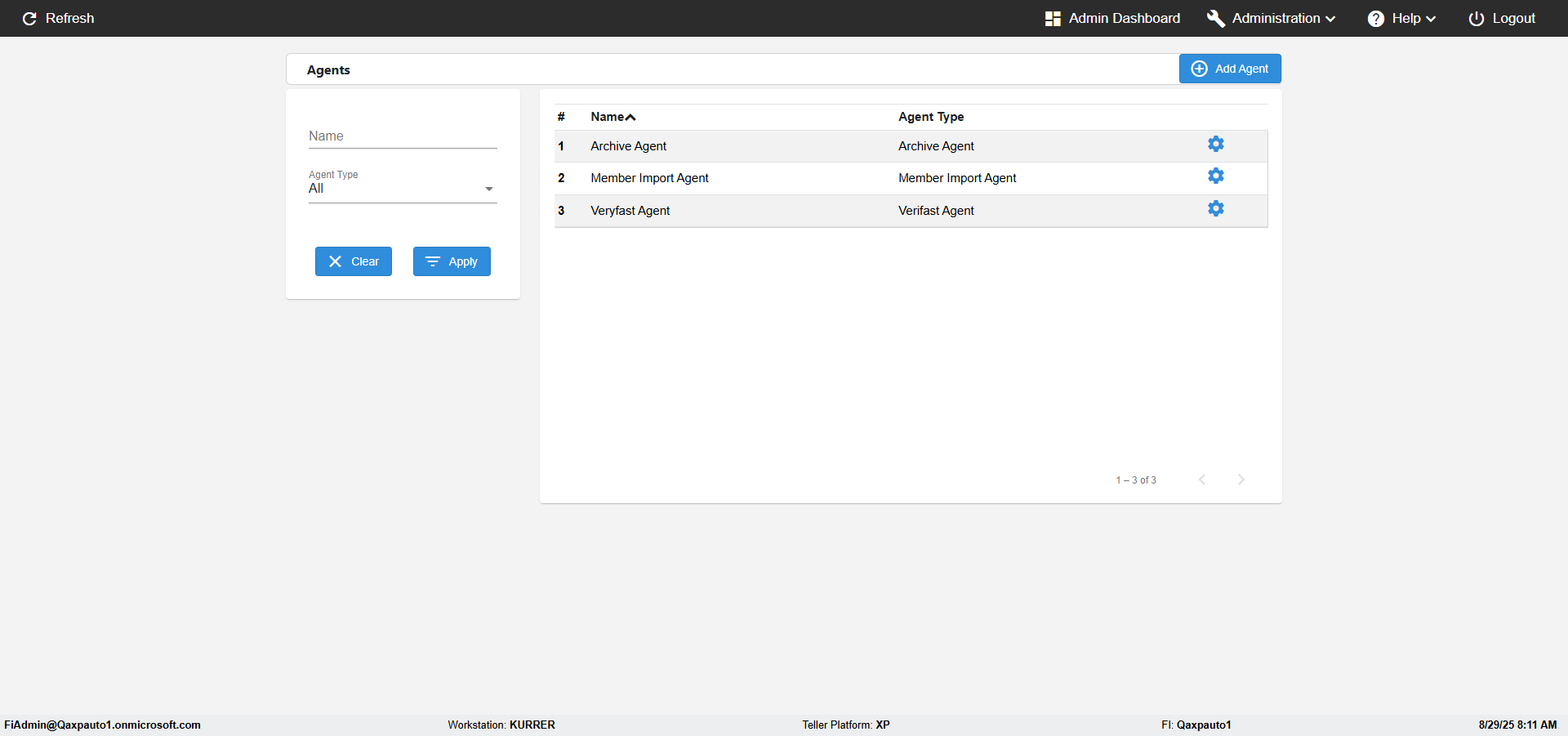Sort by Agent Type column header
This screenshot has width=1568, height=736.
click(x=931, y=117)
